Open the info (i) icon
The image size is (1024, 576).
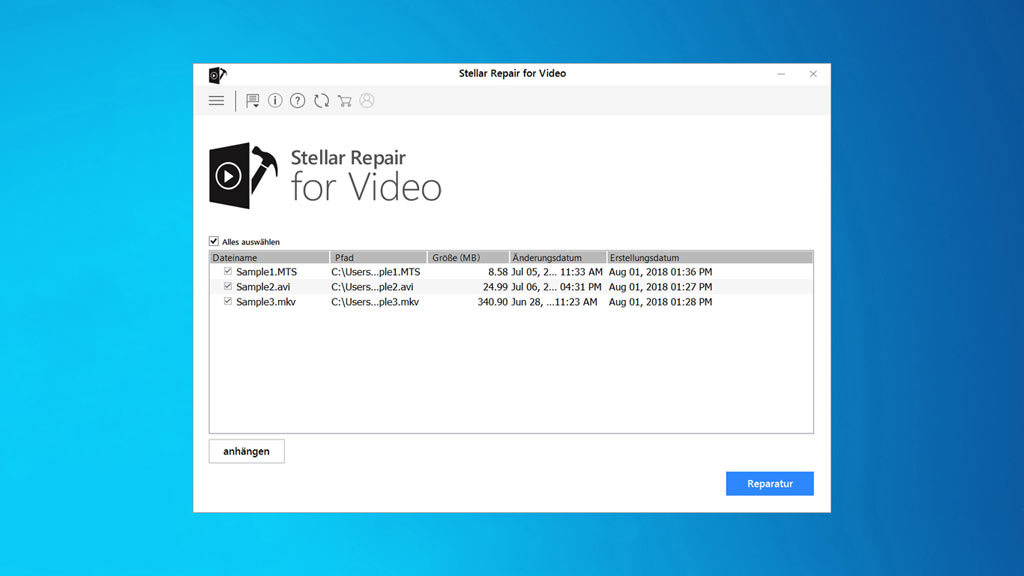click(x=275, y=101)
